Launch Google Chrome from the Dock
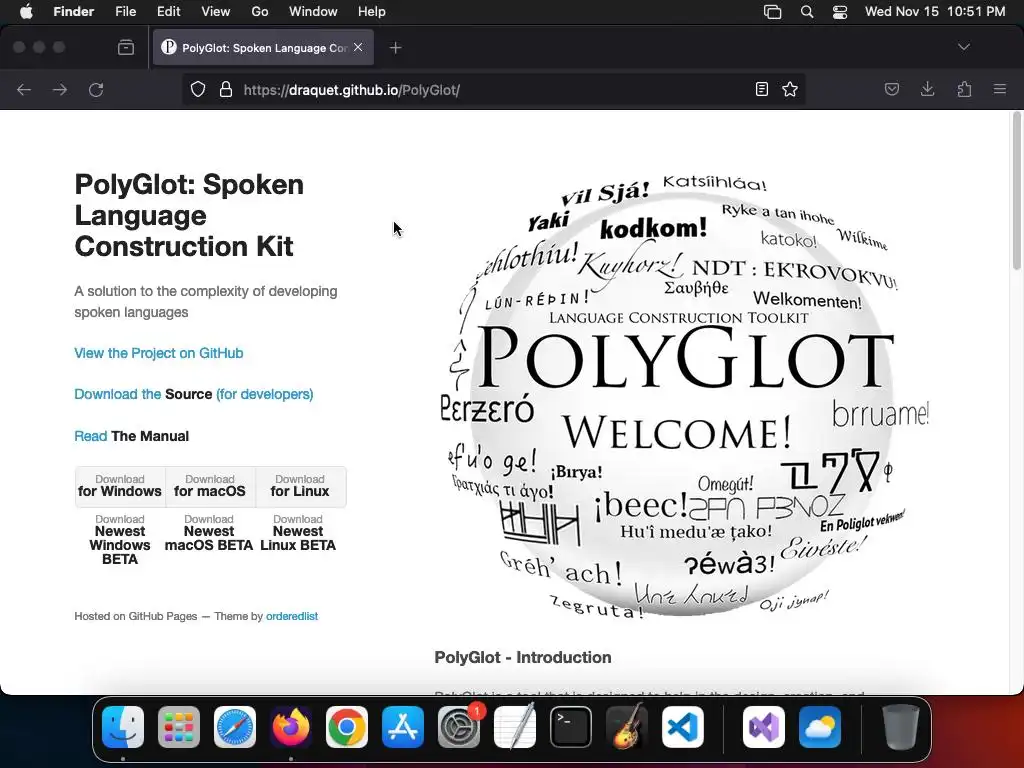Image resolution: width=1024 pixels, height=768 pixels. (347, 727)
